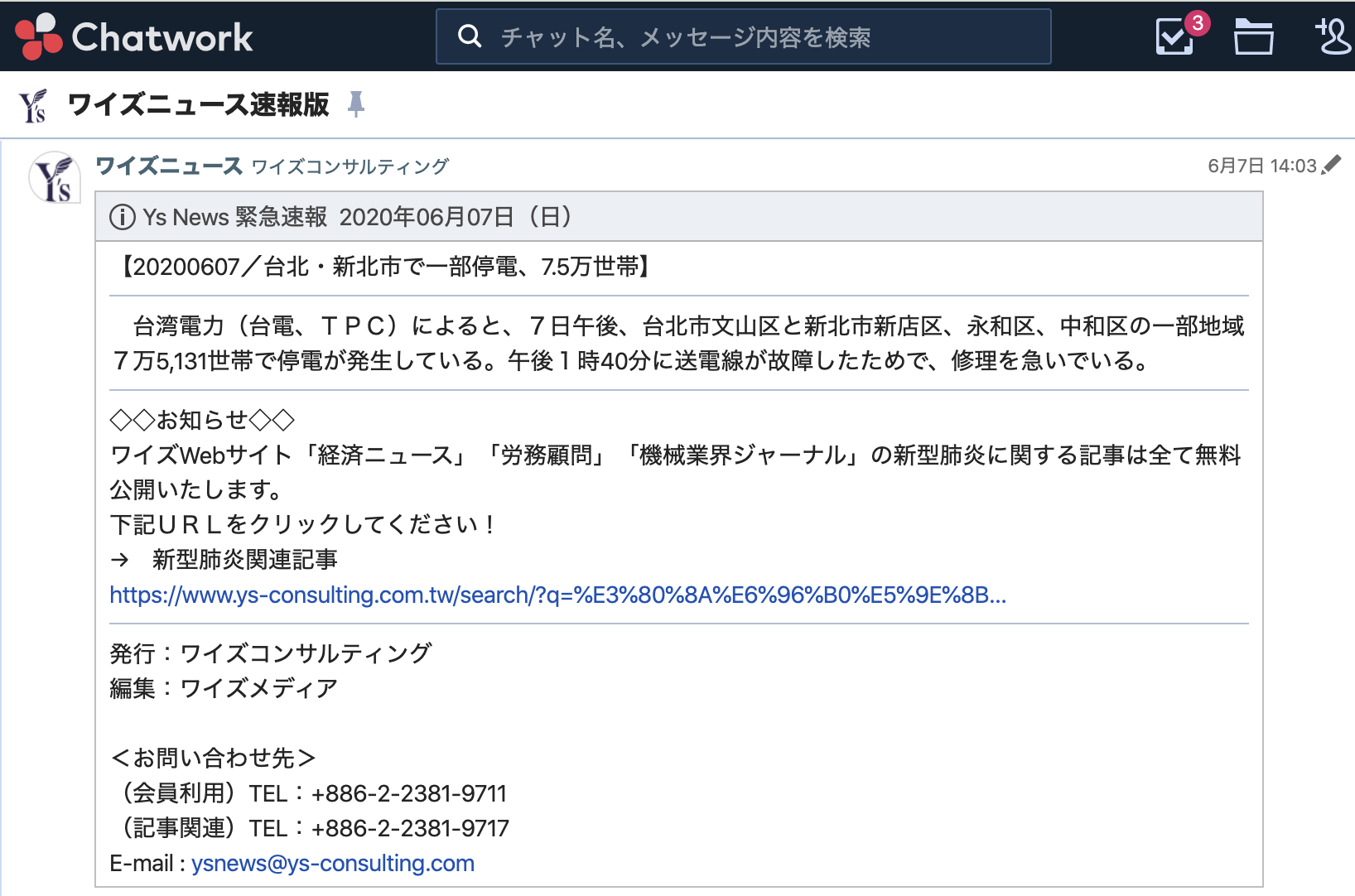This screenshot has height=896, width=1355.
Task: Click the headline 台北・新北市で一部停電
Action: point(391,267)
